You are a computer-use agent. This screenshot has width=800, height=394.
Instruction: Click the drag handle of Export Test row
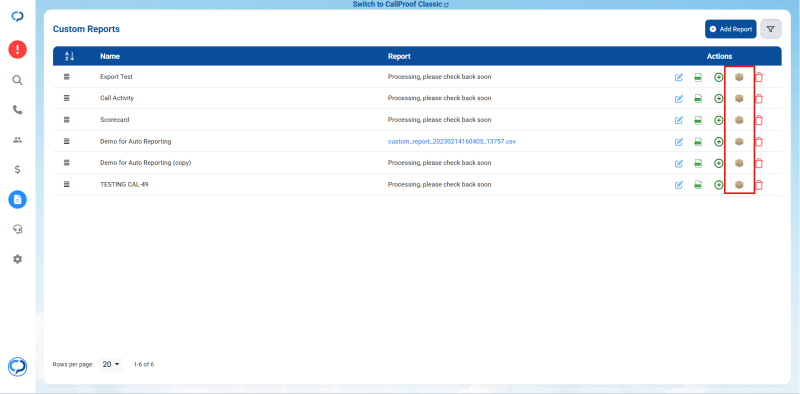point(66,77)
